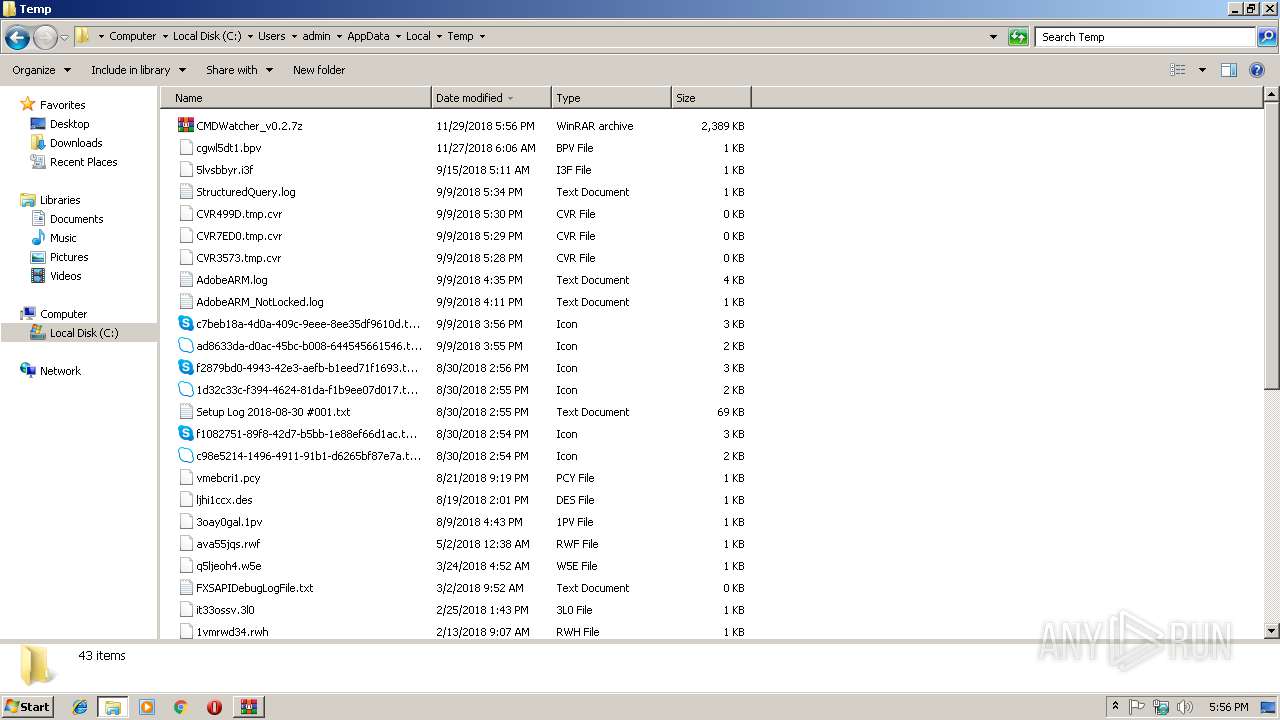Select Pictures under Libraries
1280x720 pixels.
[x=69, y=257]
